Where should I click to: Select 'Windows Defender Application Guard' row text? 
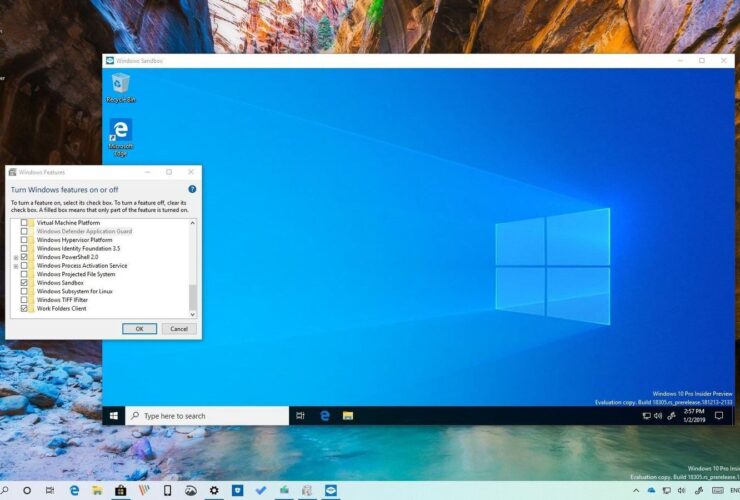pos(84,231)
